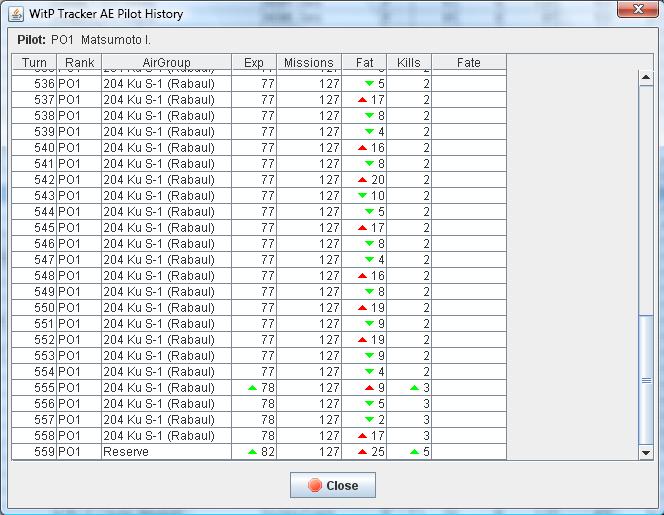Select Missions cell in turn 545 row
664x515 pixels.
tap(309, 227)
